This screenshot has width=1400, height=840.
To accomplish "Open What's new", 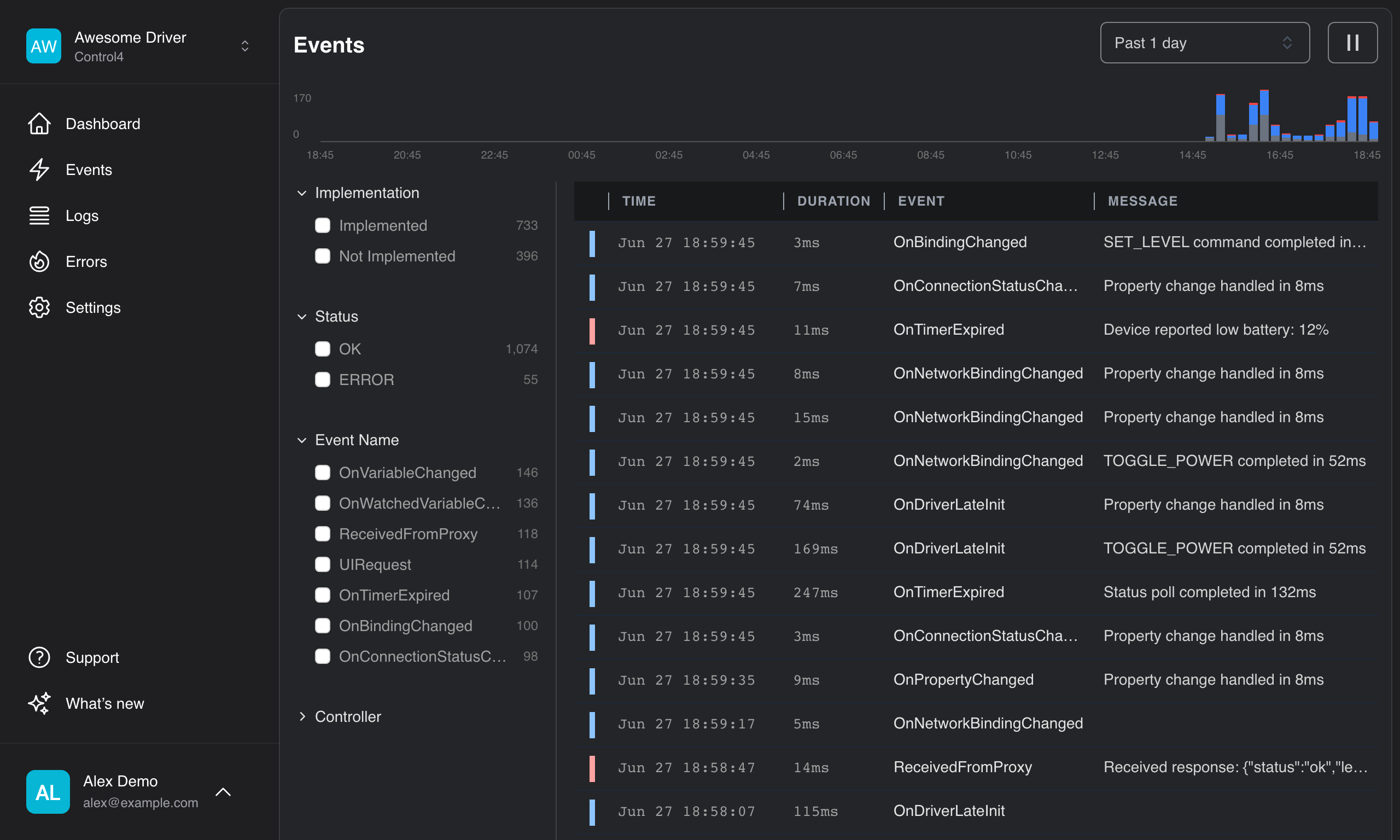I will point(104,703).
